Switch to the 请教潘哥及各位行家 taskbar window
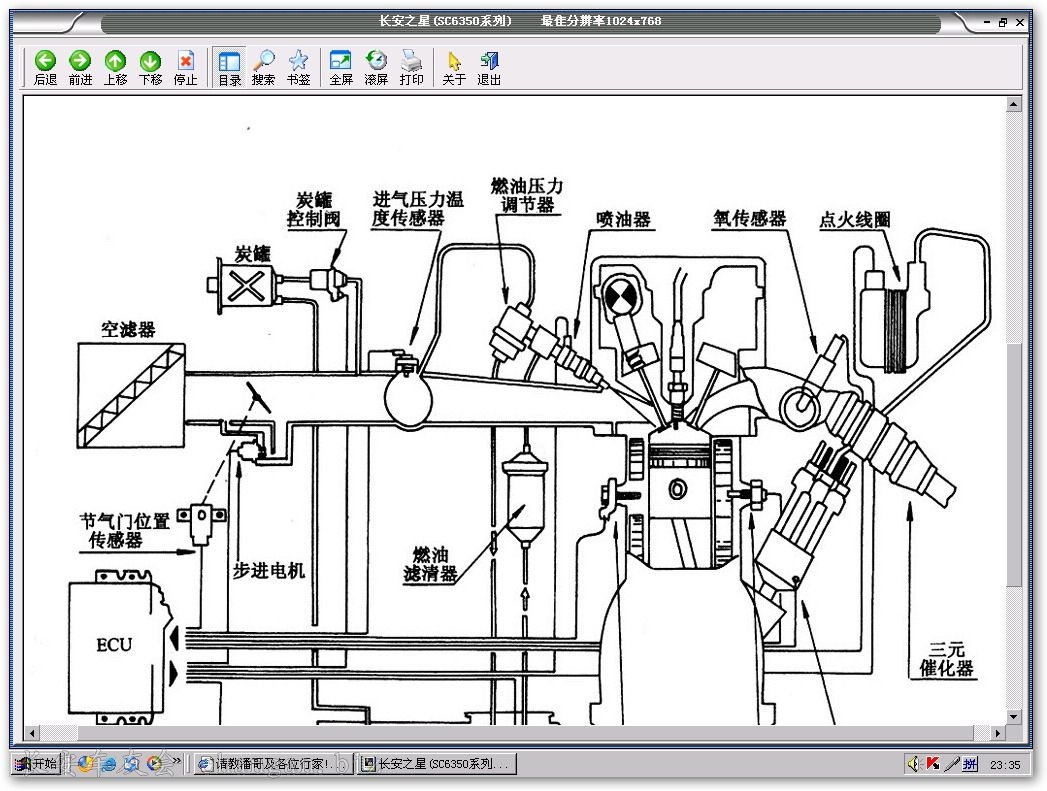The height and width of the screenshot is (791, 1047). (x=272, y=764)
